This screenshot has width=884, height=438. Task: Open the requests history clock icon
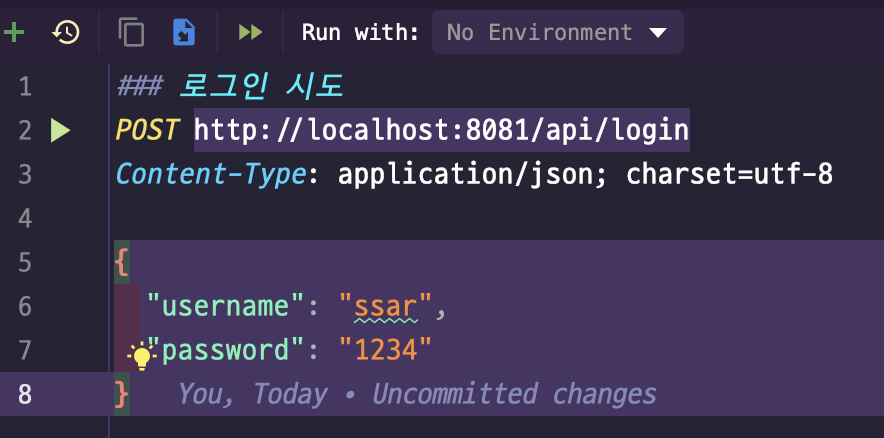66,32
